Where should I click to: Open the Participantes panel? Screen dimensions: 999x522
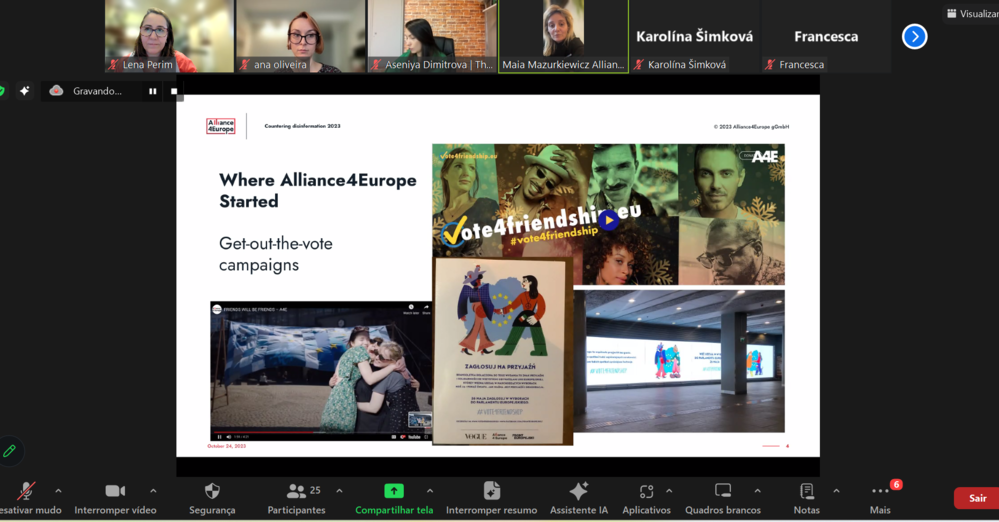pos(296,498)
